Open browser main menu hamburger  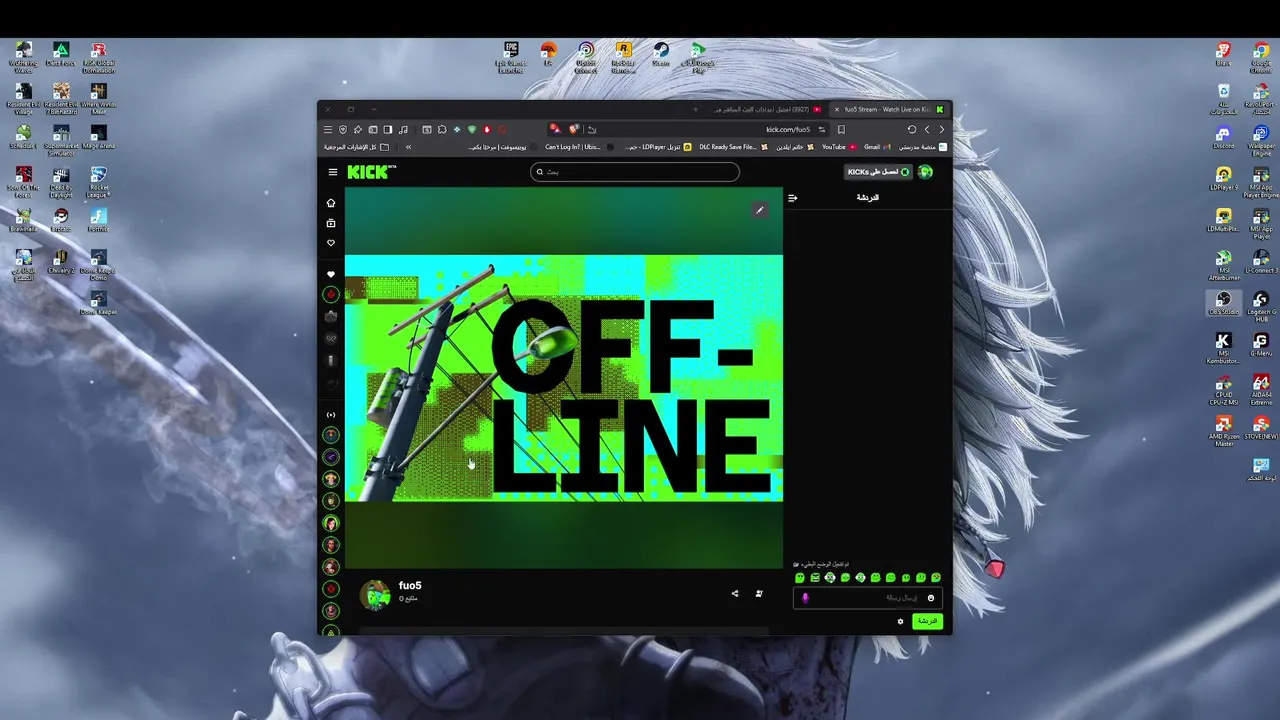(327, 129)
